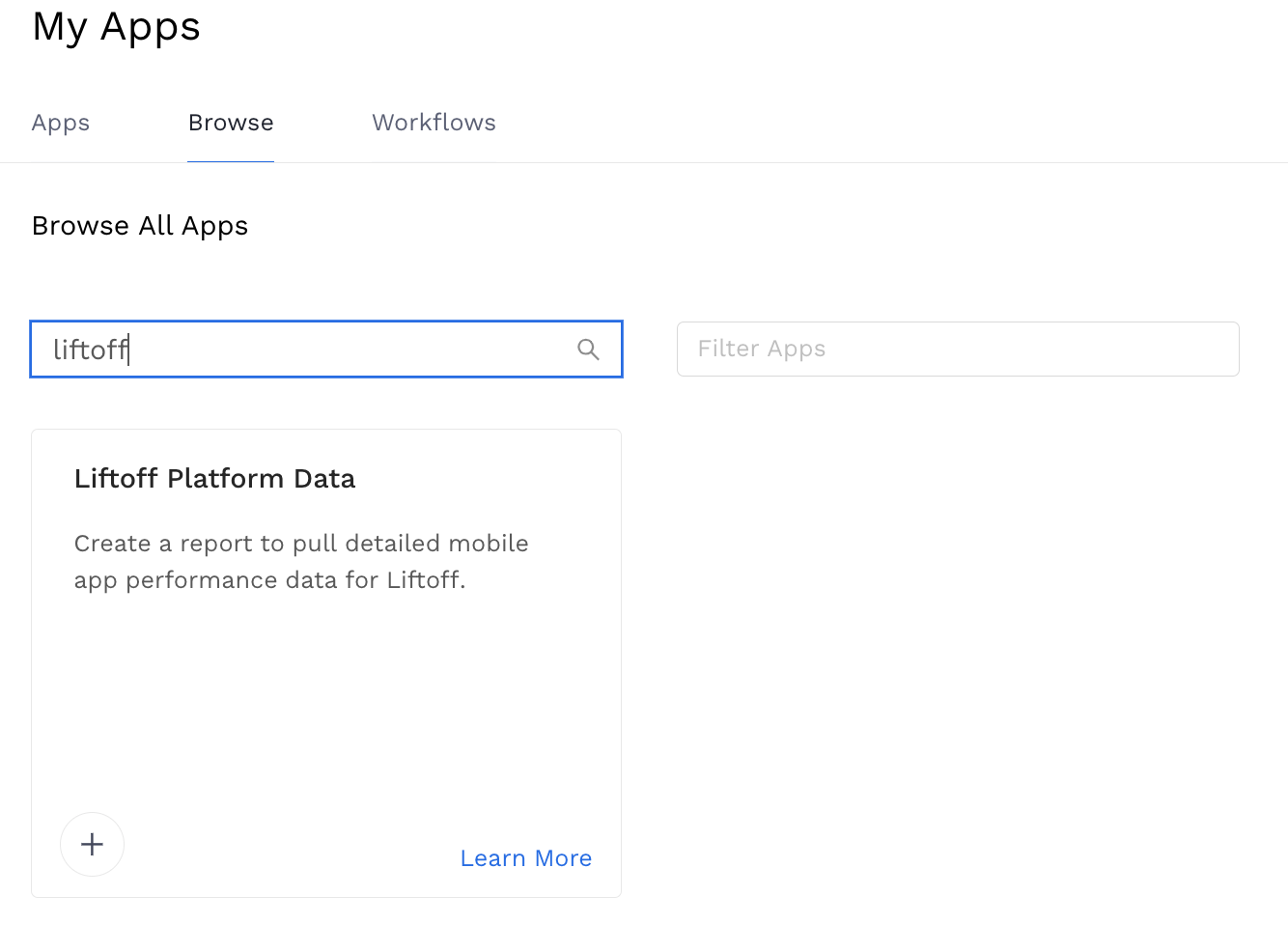Click the Liftoff Platform Data card title
Screen dimensions: 1288x952
[214, 479]
